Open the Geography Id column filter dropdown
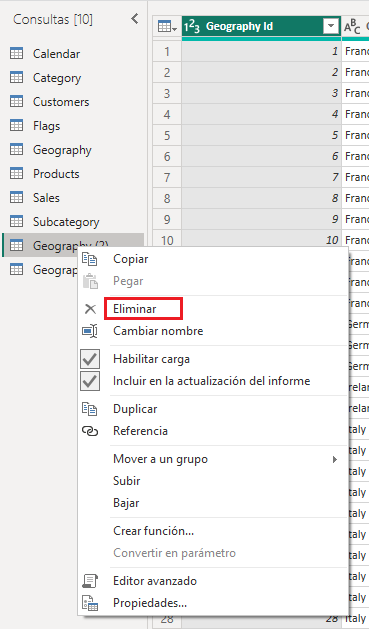 click(331, 27)
